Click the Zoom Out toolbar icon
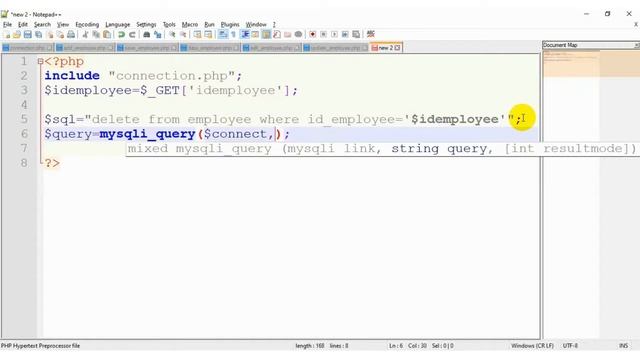This screenshot has height=360, width=640. tap(183, 35)
